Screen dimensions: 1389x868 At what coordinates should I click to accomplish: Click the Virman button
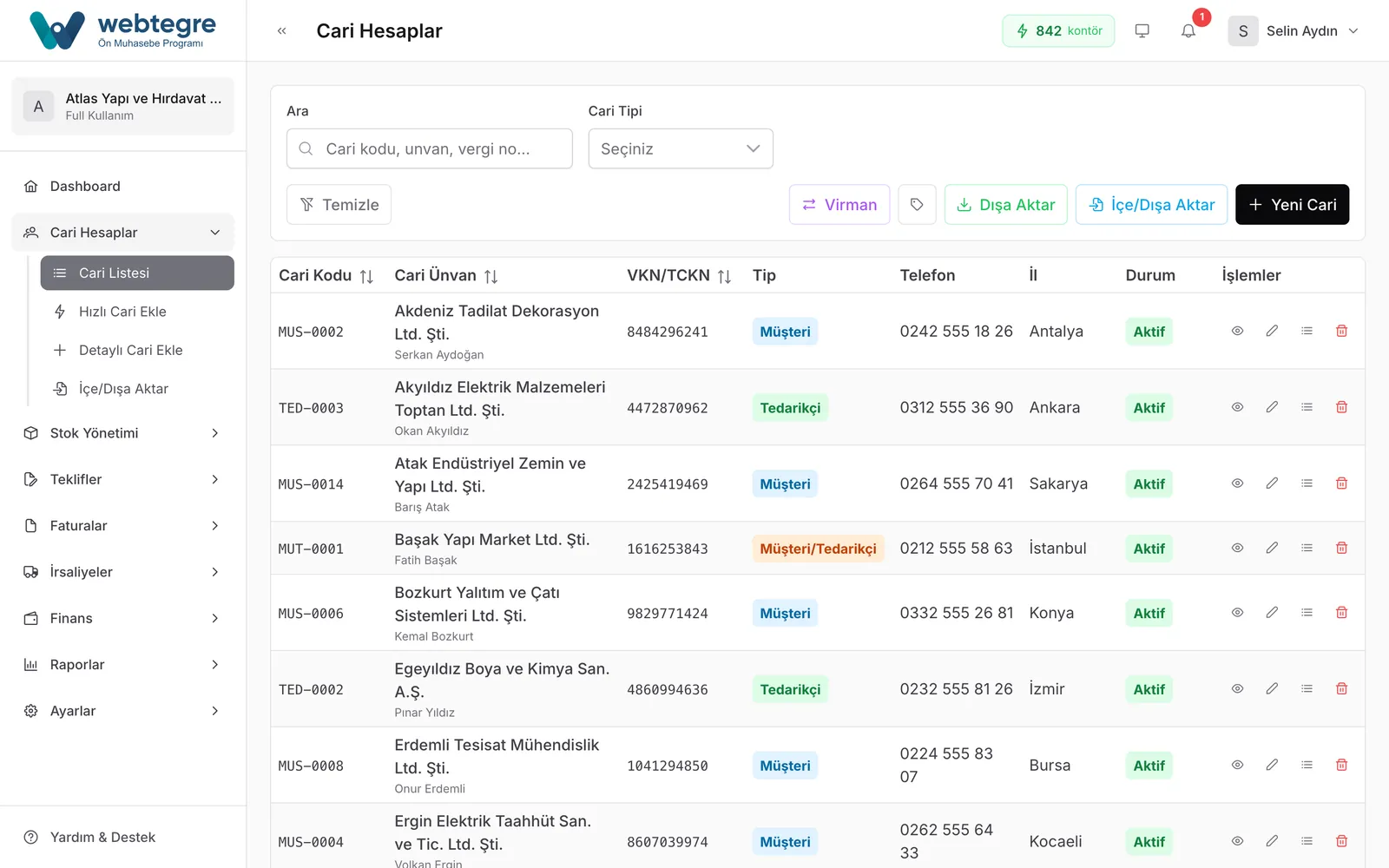coord(839,205)
